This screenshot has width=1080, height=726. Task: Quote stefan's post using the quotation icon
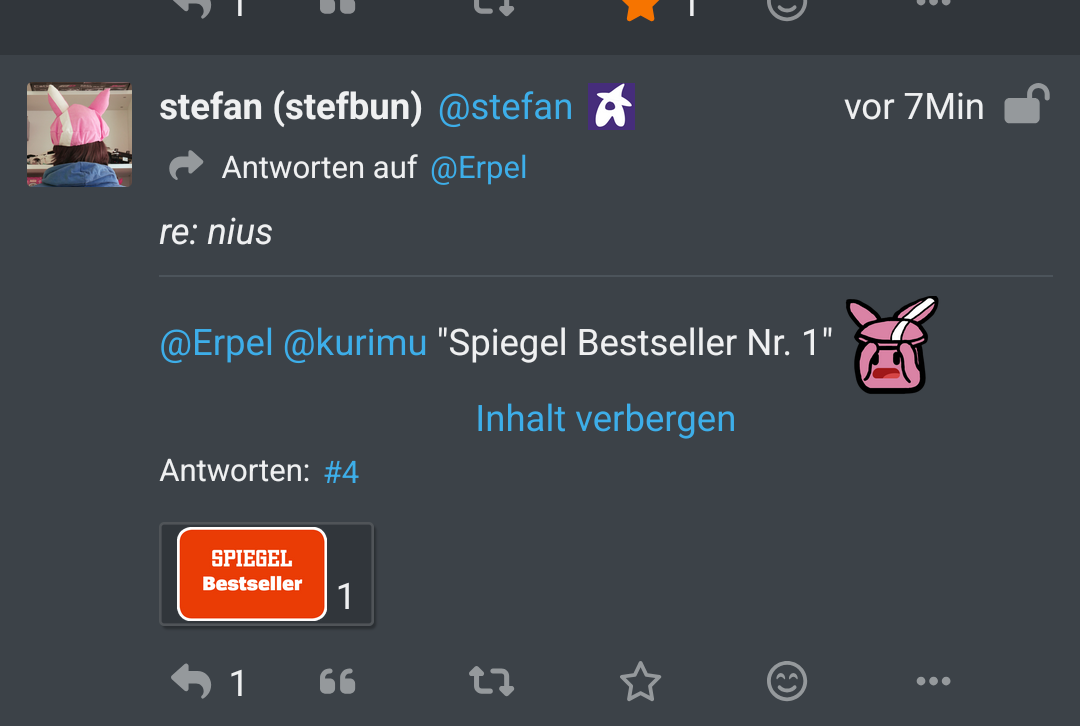click(338, 682)
